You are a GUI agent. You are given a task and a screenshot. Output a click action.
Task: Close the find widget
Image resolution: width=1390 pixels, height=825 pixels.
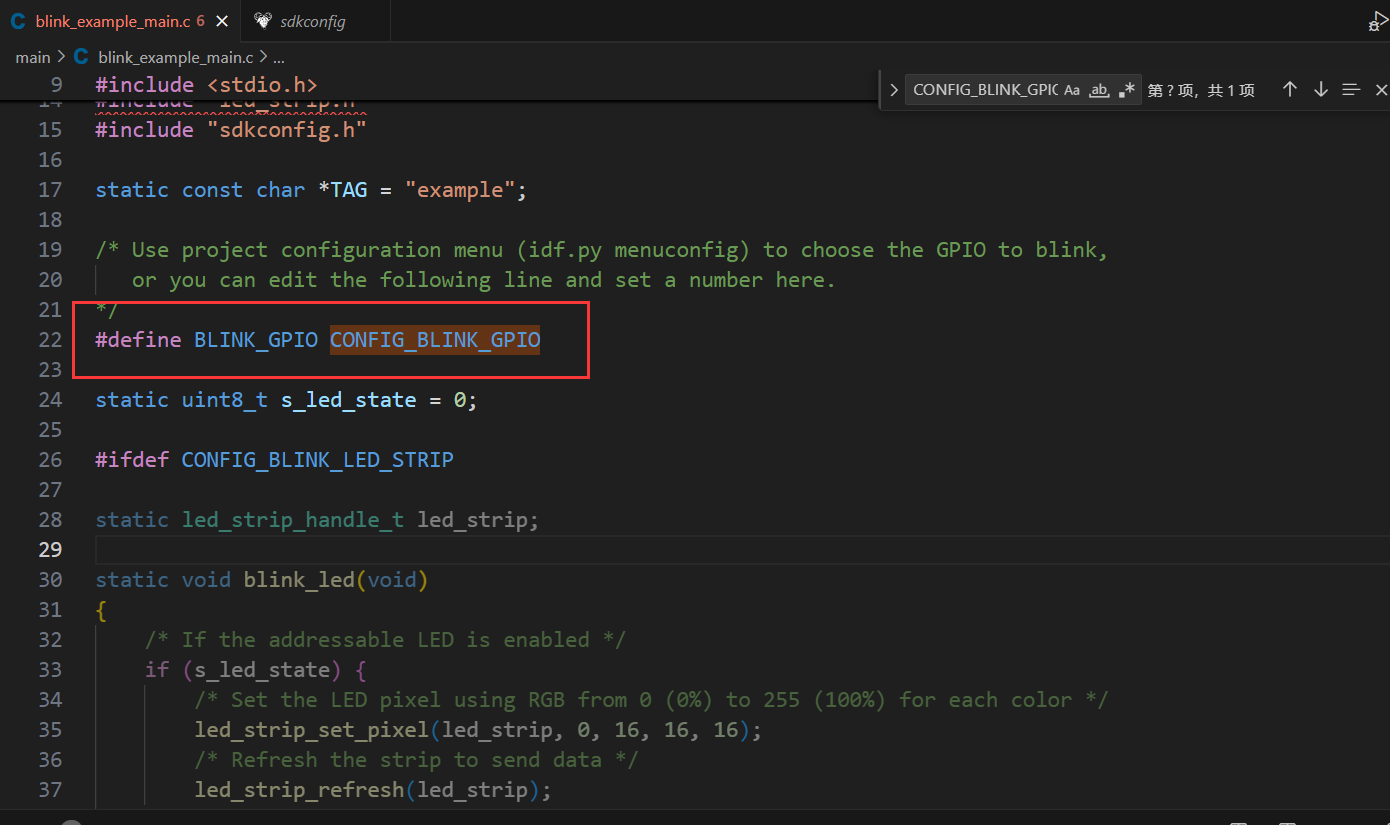1381,90
